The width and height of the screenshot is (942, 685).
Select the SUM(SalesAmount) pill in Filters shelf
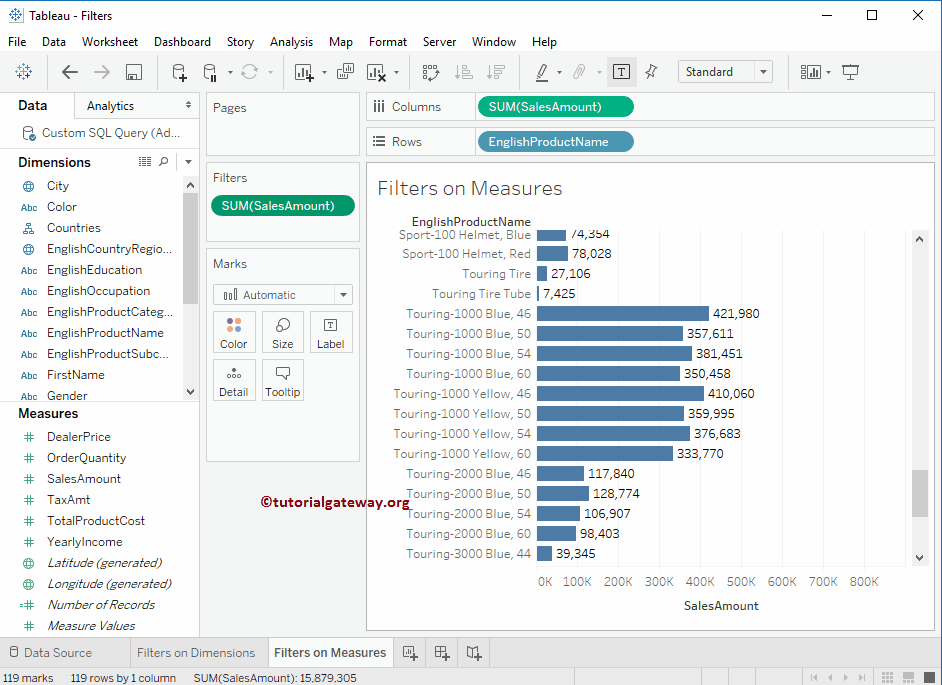click(283, 206)
